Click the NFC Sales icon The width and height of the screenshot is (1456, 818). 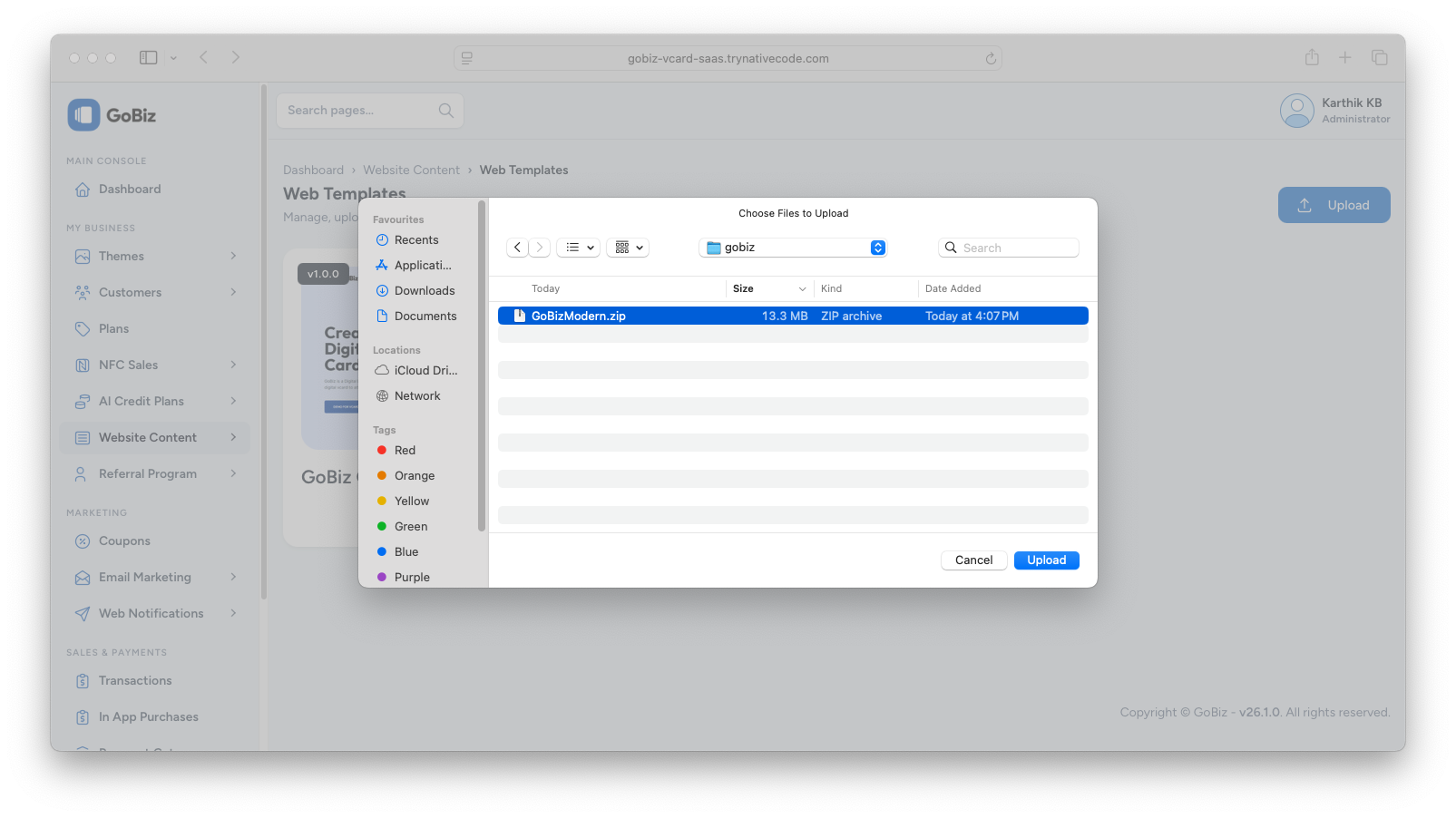coord(83,365)
